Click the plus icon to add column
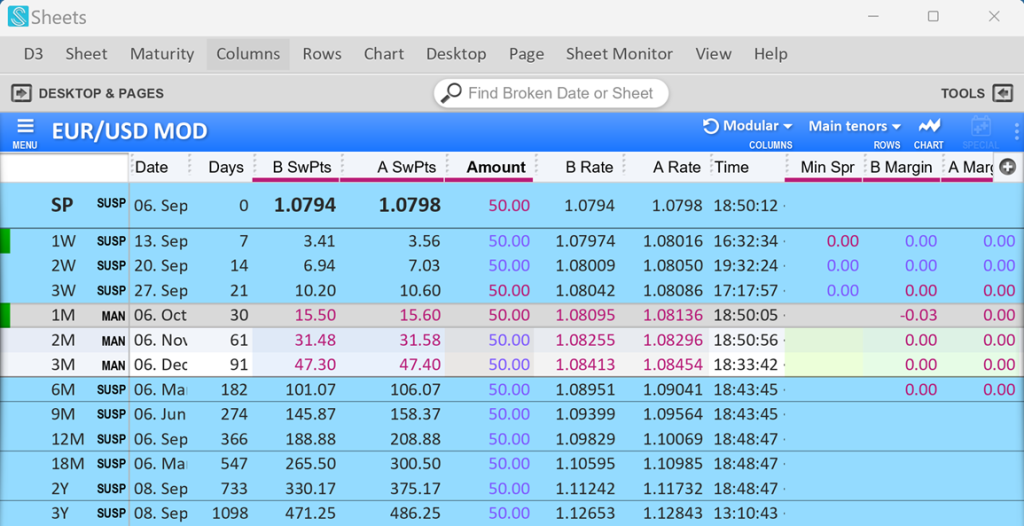This screenshot has height=526, width=1024. 1007,167
